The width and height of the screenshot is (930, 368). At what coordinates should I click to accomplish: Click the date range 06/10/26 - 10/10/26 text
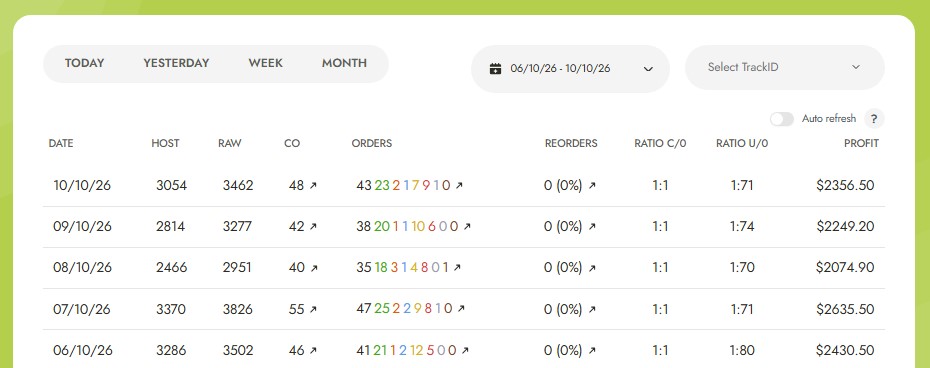pyautogui.click(x=560, y=69)
